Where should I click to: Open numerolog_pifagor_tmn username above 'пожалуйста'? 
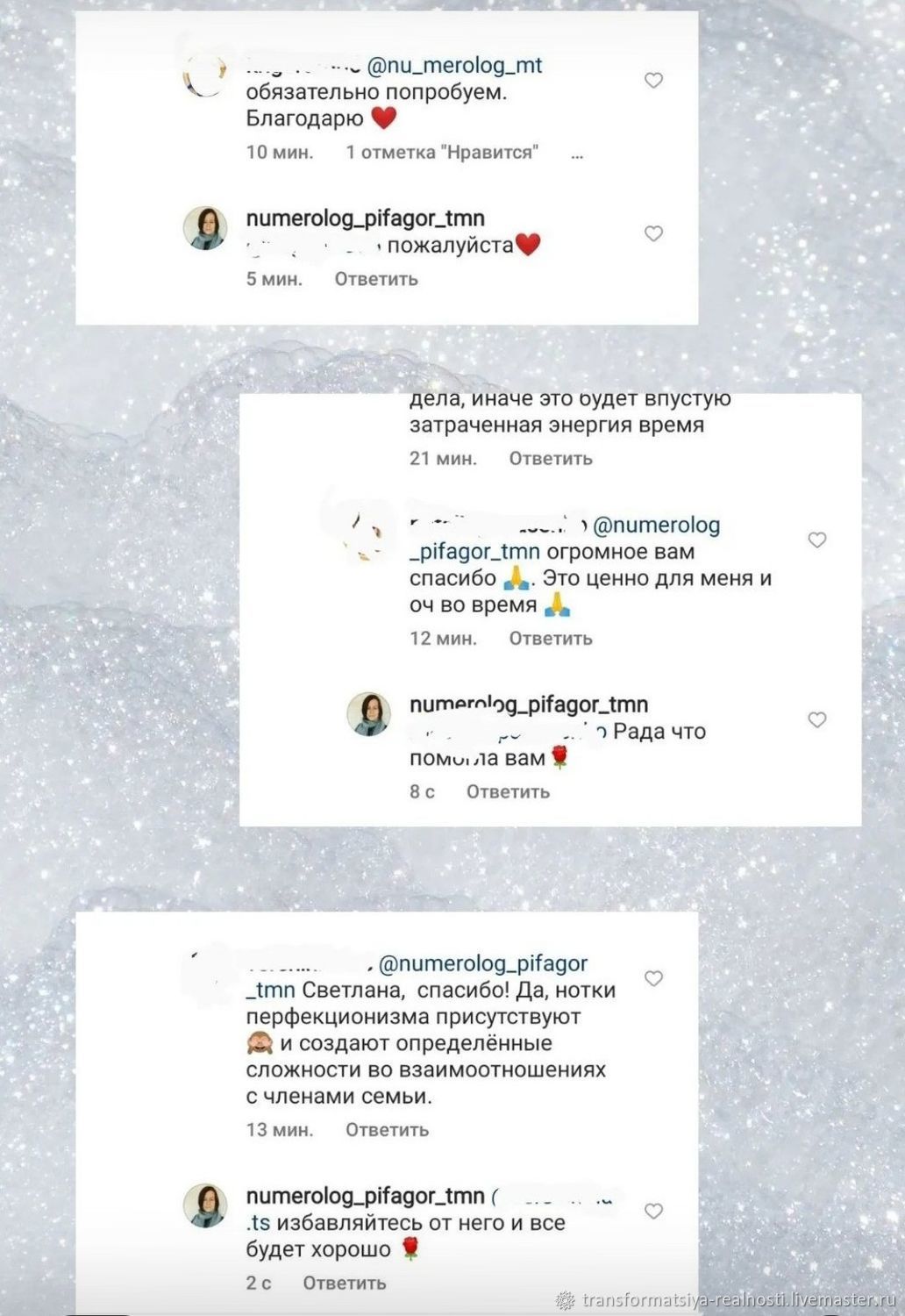click(x=366, y=218)
